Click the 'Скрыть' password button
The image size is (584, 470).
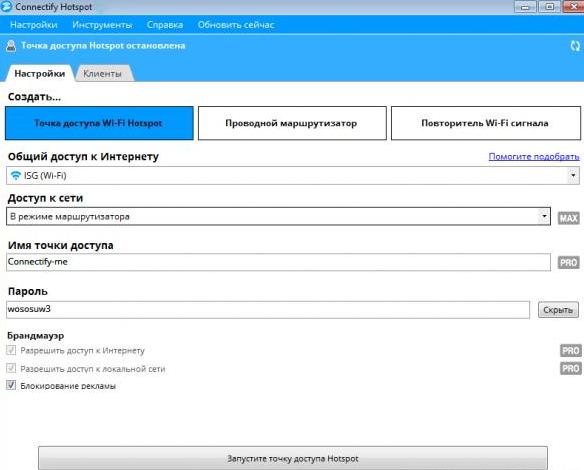[558, 310]
